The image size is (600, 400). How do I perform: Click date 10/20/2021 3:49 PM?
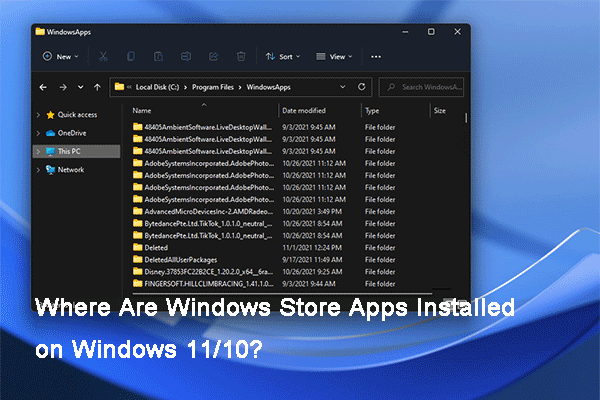point(312,212)
